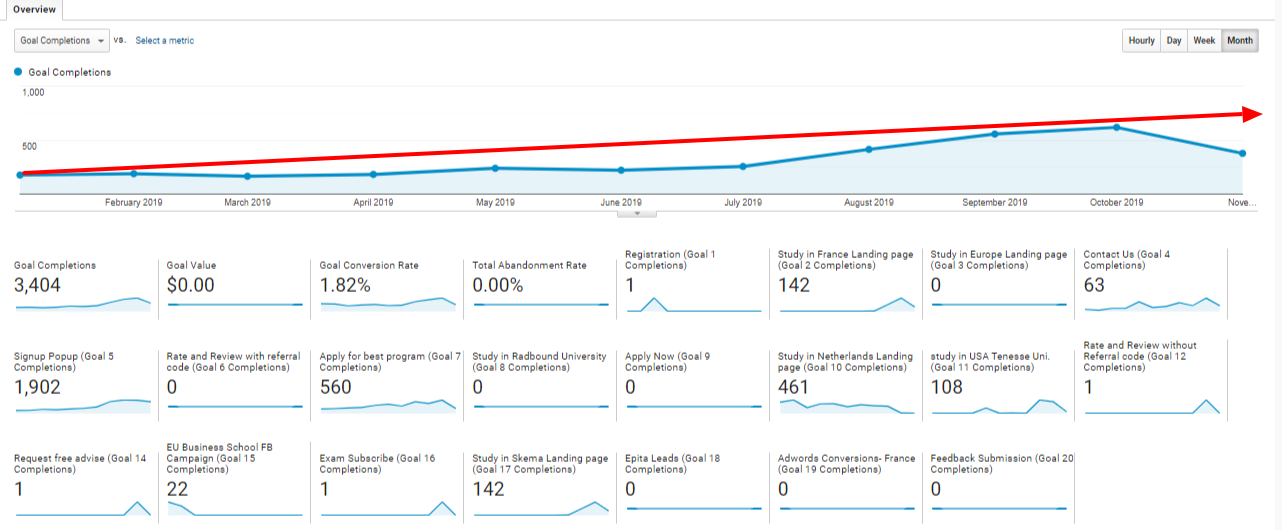1282x530 pixels.
Task: Click the Select a metric link
Action: (165, 41)
